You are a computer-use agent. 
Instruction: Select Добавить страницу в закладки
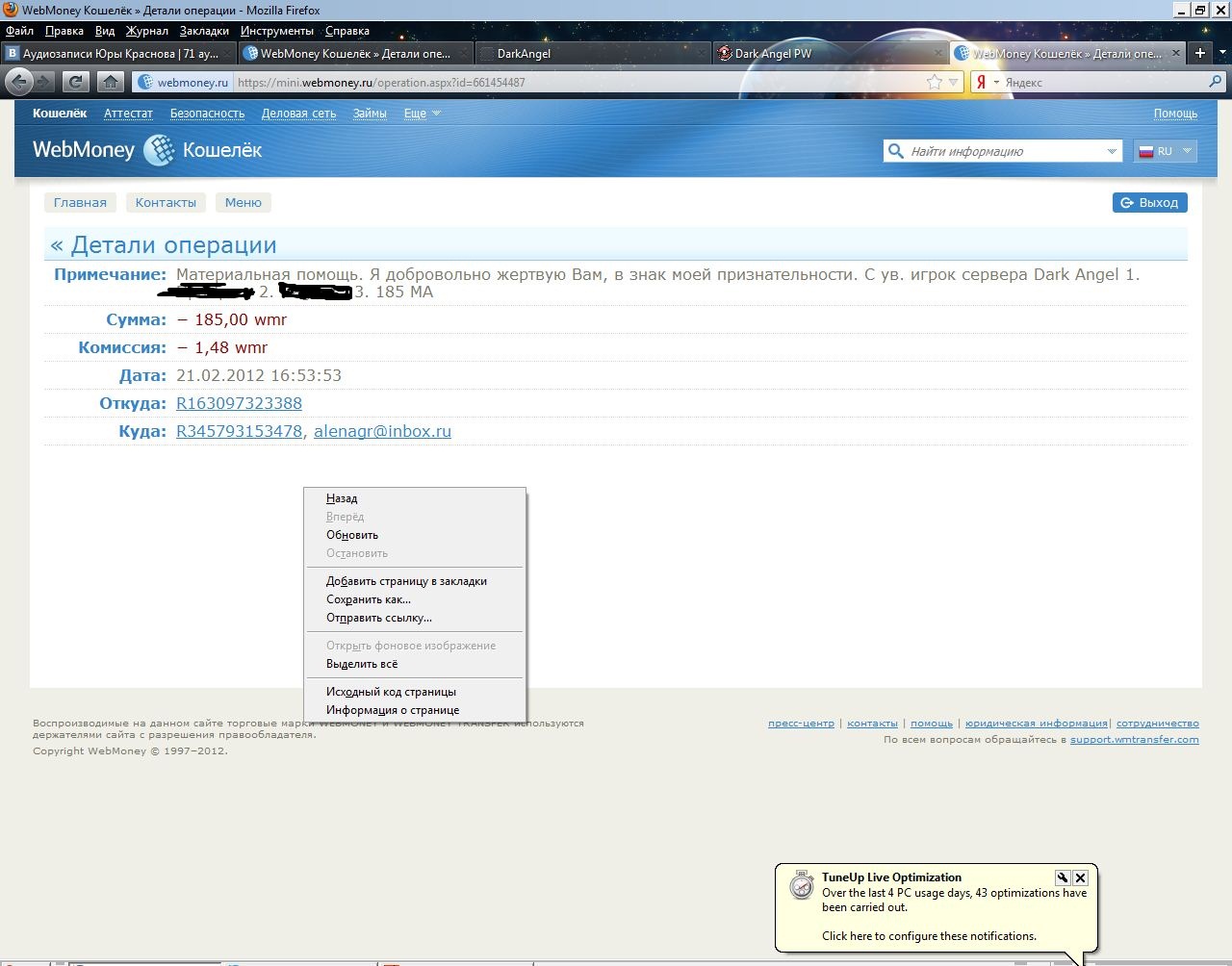[x=415, y=581]
